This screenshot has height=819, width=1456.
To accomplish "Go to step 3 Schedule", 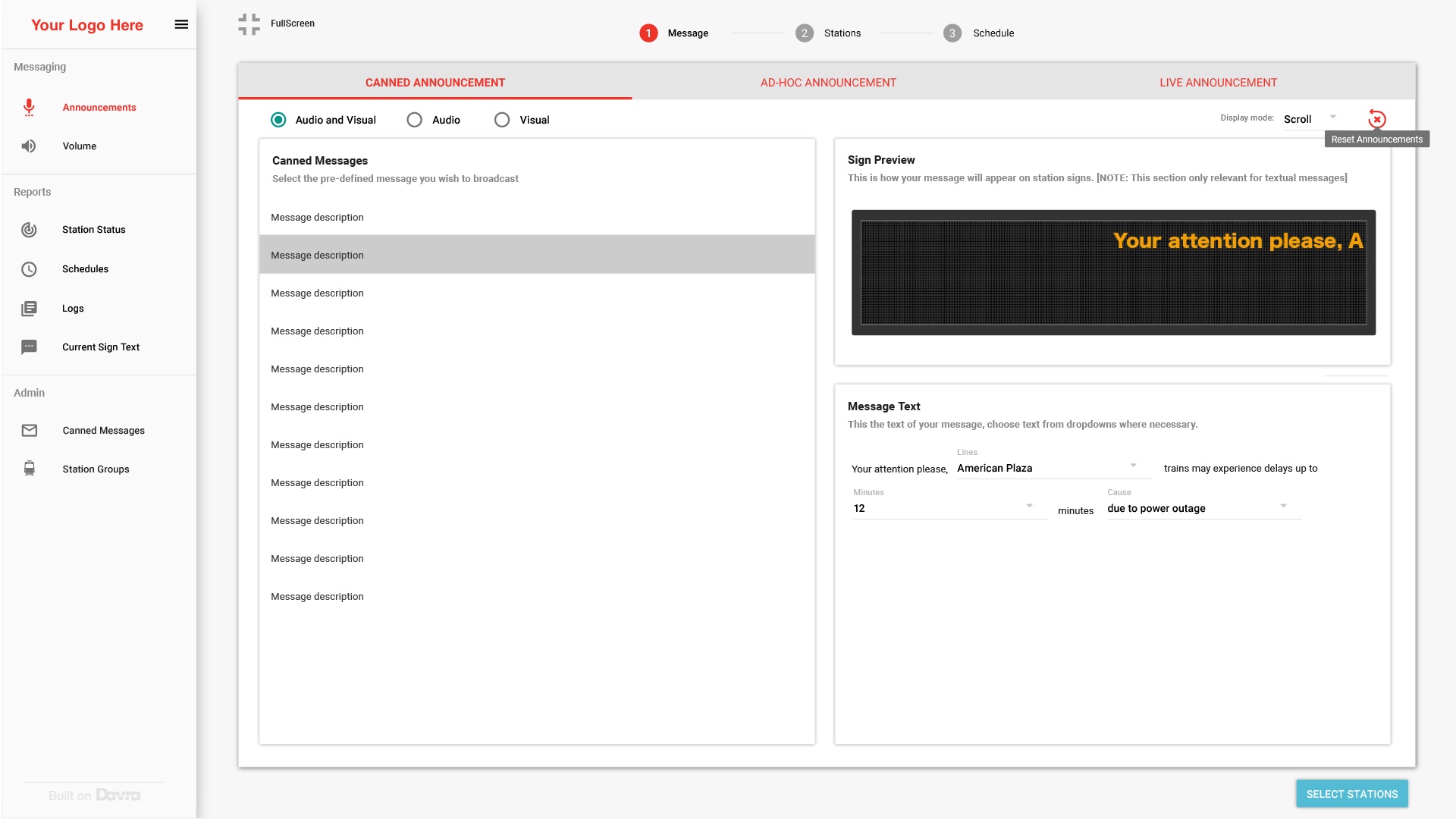I will click(978, 33).
